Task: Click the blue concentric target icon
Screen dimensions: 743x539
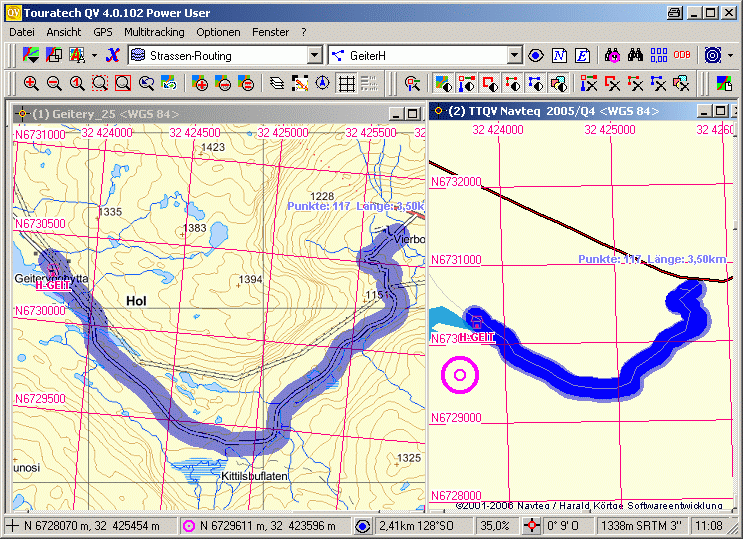Action: click(713, 55)
